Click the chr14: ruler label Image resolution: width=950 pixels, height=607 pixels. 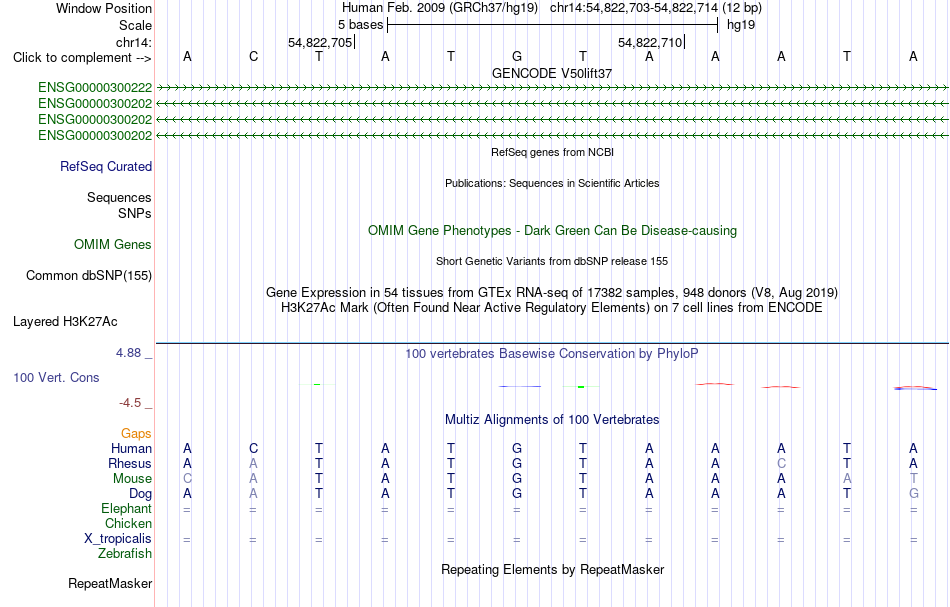pyautogui.click(x=134, y=42)
